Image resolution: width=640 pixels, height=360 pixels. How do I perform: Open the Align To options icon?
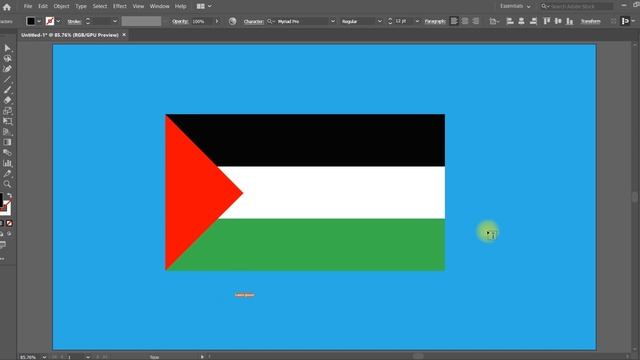pyautogui.click(x=493, y=21)
